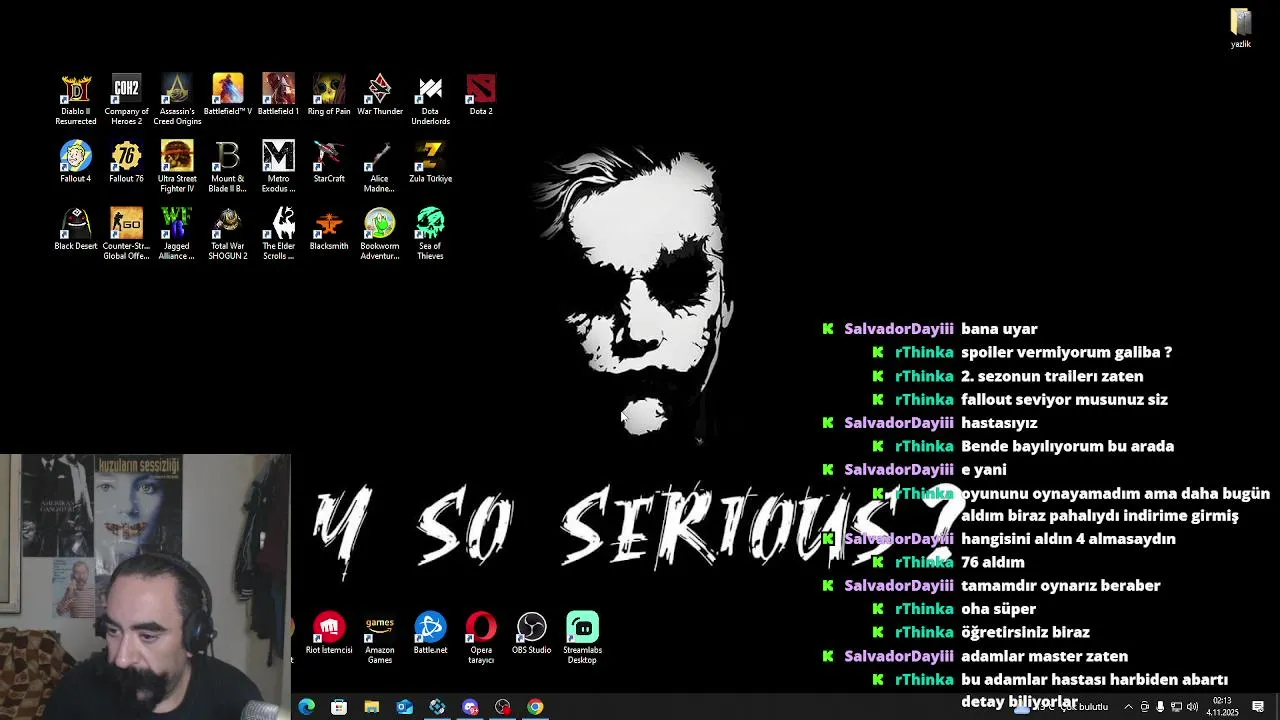Open the Dota Underlords shortcut
This screenshot has width=1280, height=720.
pos(430,99)
